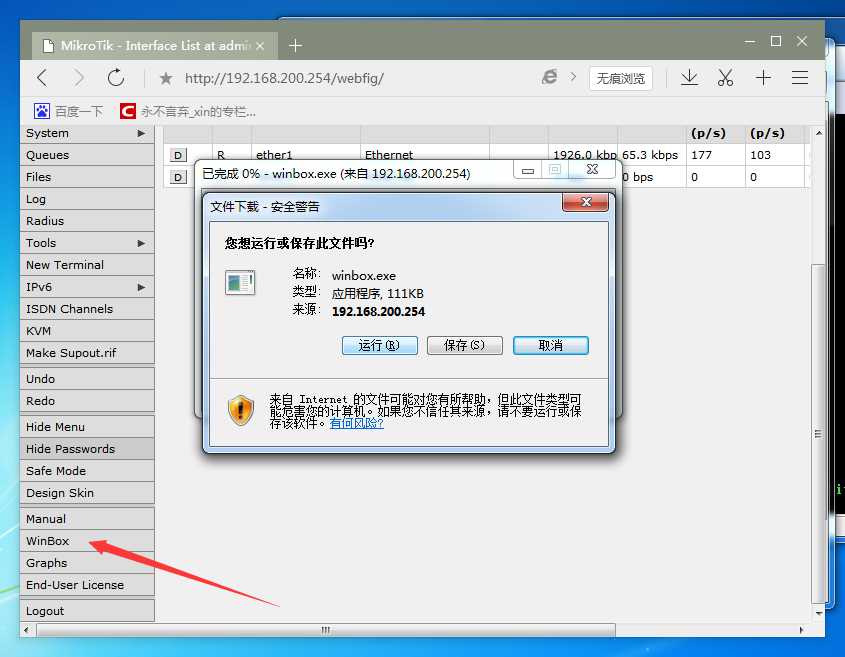
Task: Click the Redo sidebar button
Action: pos(87,401)
